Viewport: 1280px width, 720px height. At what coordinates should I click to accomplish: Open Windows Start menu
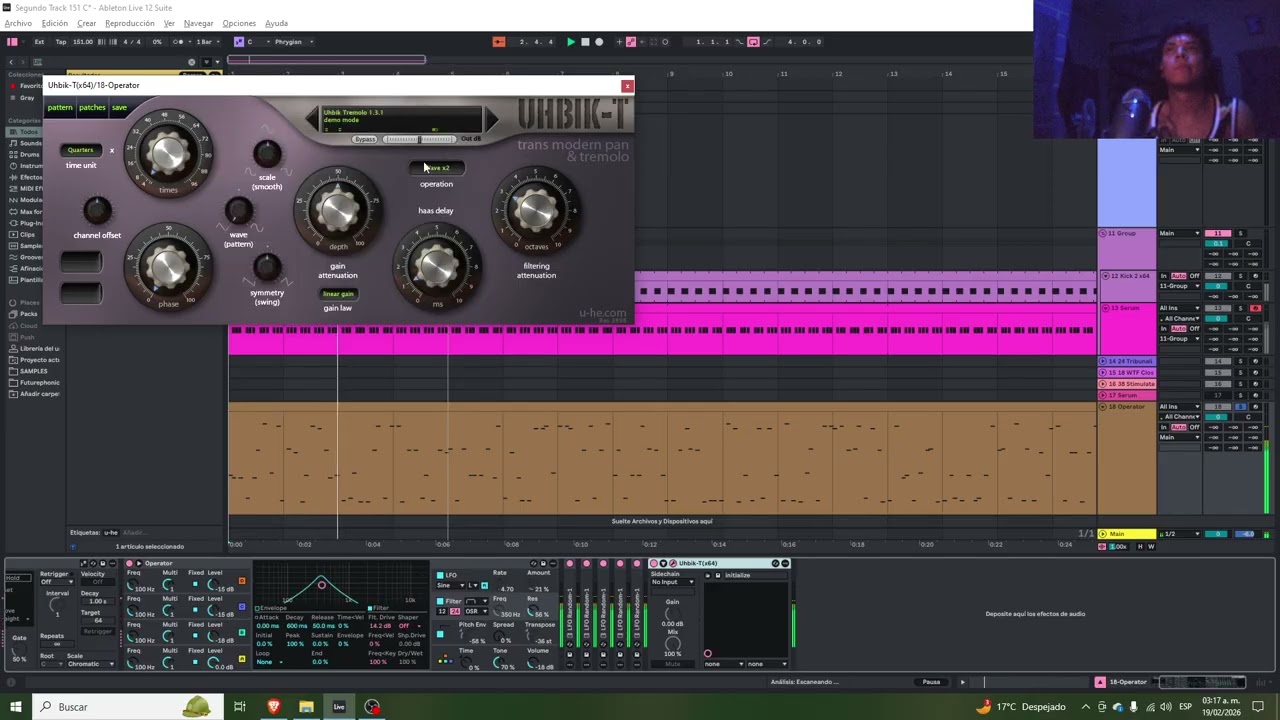(15, 707)
